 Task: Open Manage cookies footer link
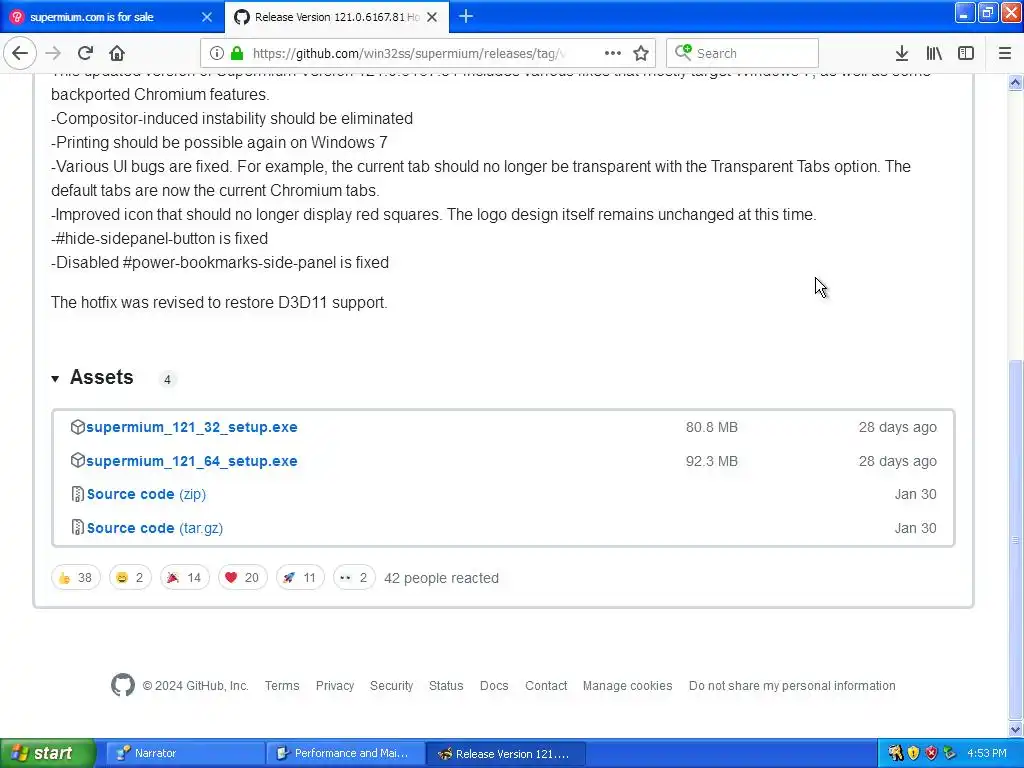(x=628, y=686)
